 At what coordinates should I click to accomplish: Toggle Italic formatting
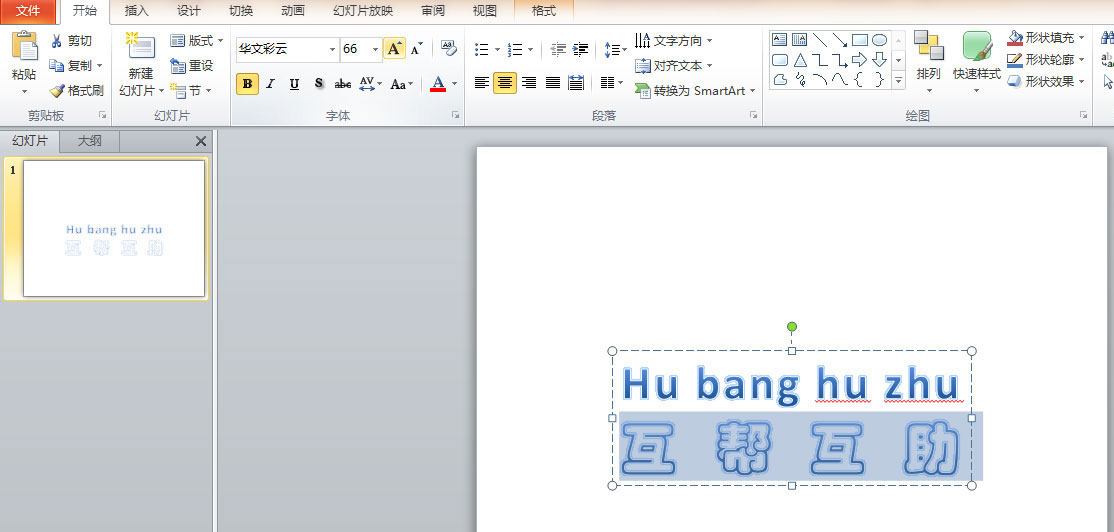coord(270,84)
